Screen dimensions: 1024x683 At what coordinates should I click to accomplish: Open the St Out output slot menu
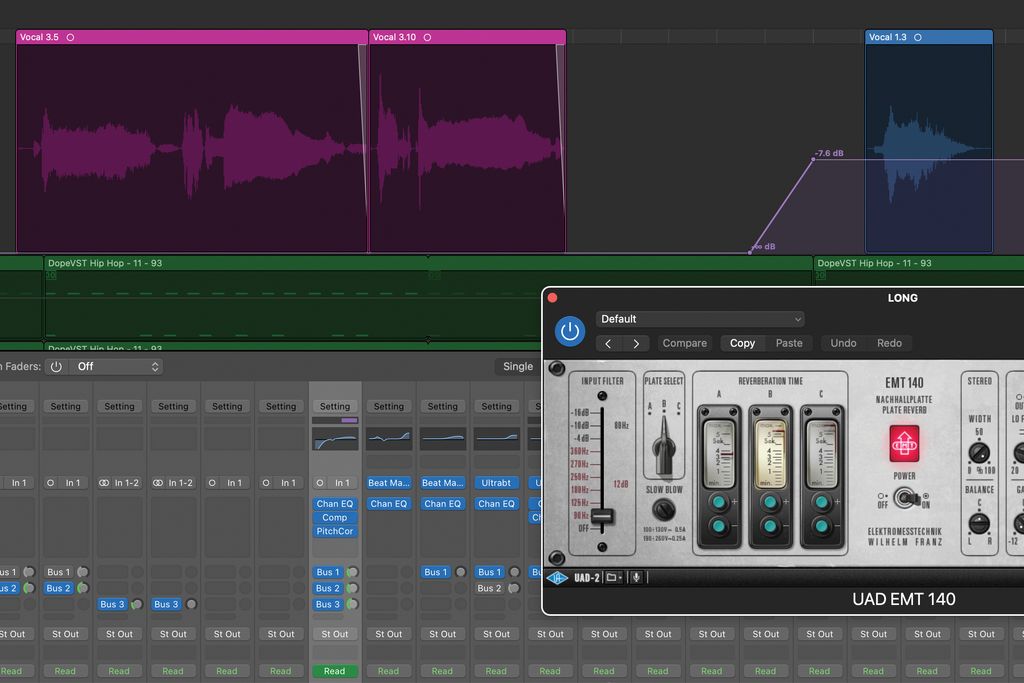(x=334, y=633)
